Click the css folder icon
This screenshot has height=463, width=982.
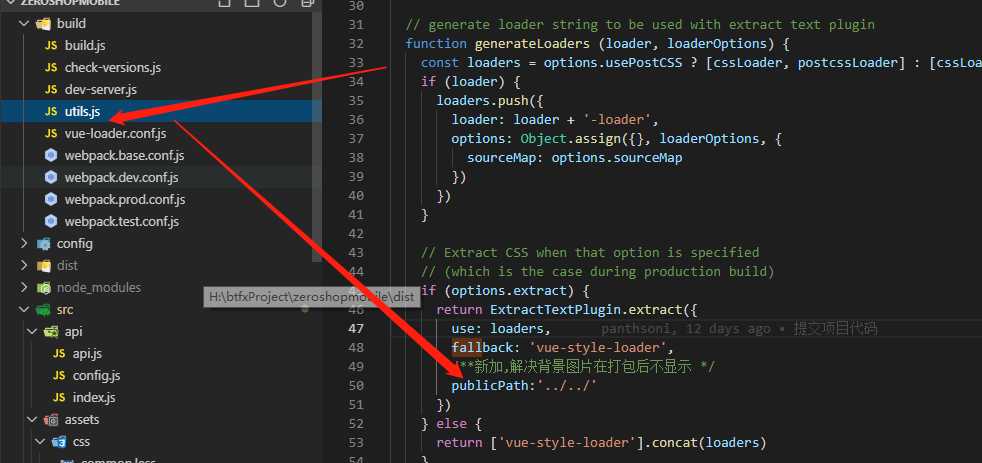pos(59,442)
